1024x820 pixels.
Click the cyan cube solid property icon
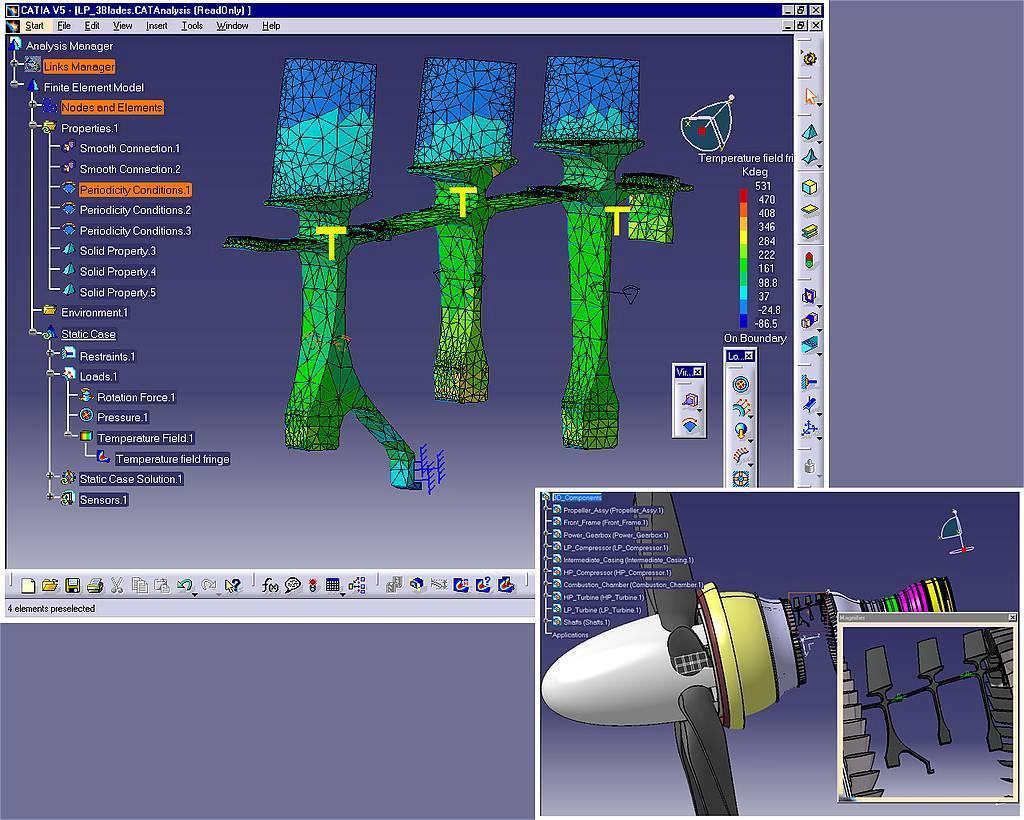pos(810,187)
